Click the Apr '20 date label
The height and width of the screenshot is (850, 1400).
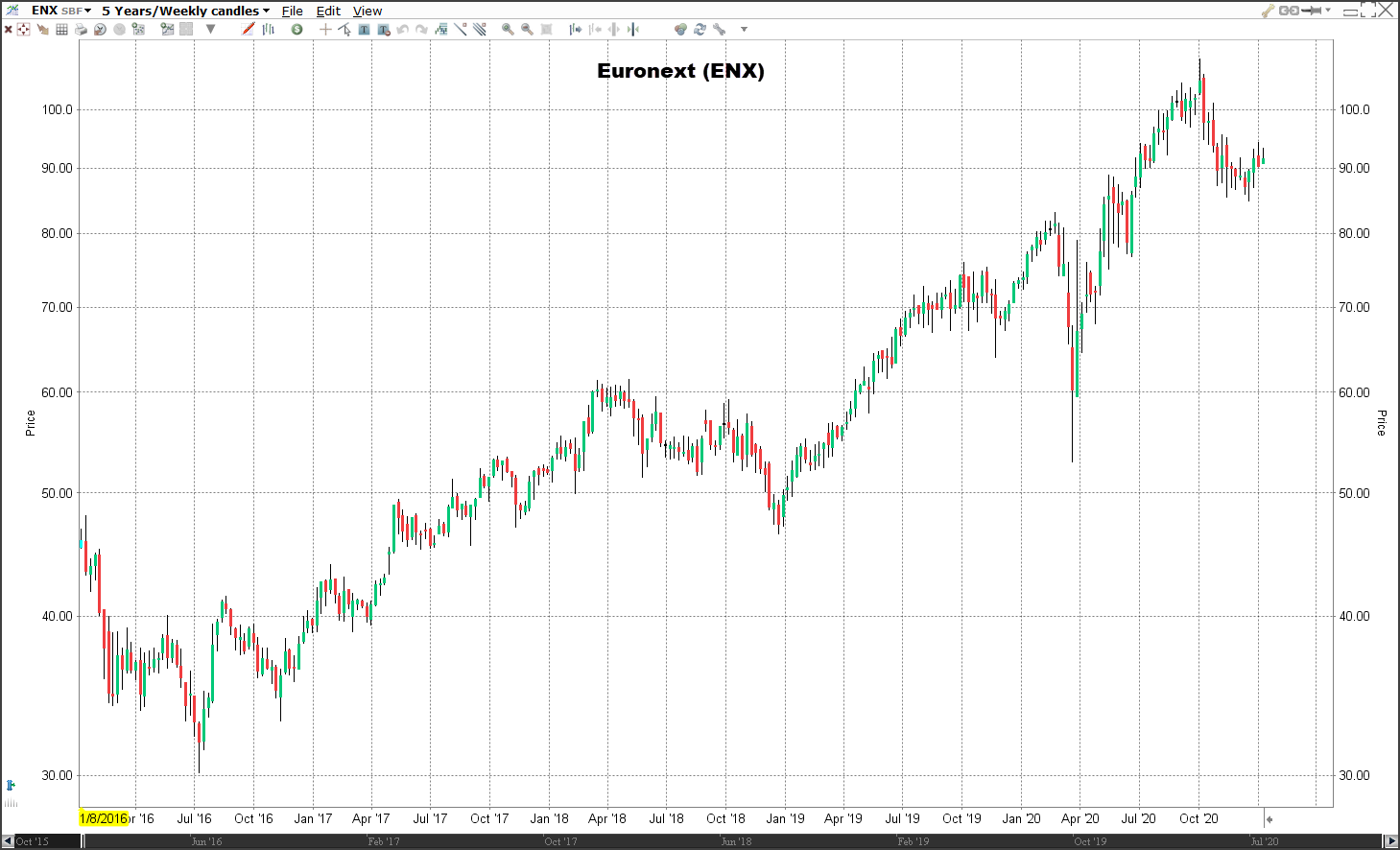tap(1080, 818)
